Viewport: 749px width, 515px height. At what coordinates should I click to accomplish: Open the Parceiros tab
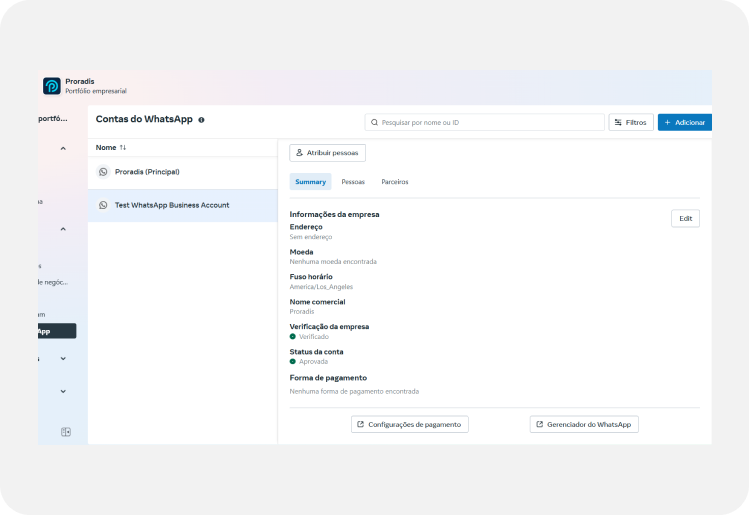coord(394,182)
